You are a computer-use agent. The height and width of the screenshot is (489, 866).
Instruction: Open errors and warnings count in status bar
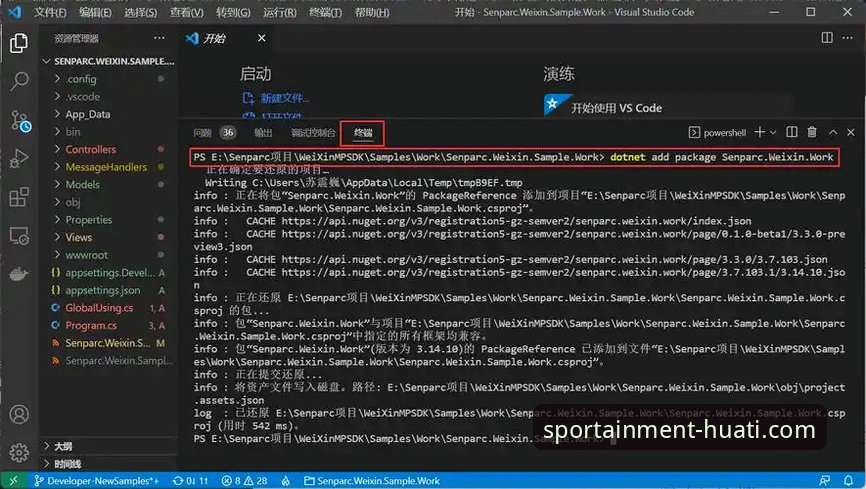coord(244,481)
